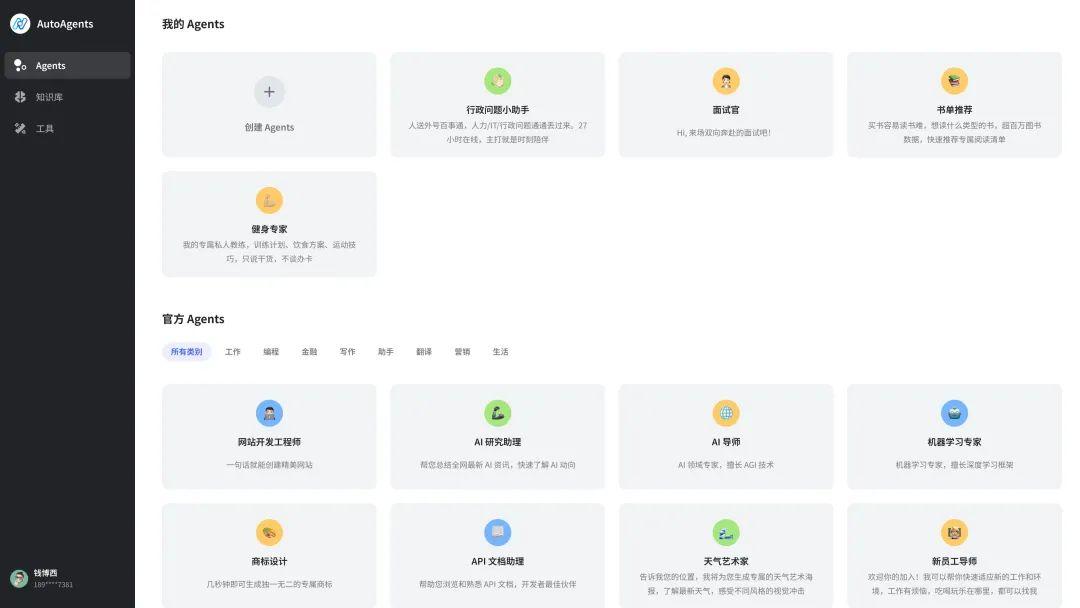
Task: Open 知识库 via its sidebar icon
Action: point(18,97)
